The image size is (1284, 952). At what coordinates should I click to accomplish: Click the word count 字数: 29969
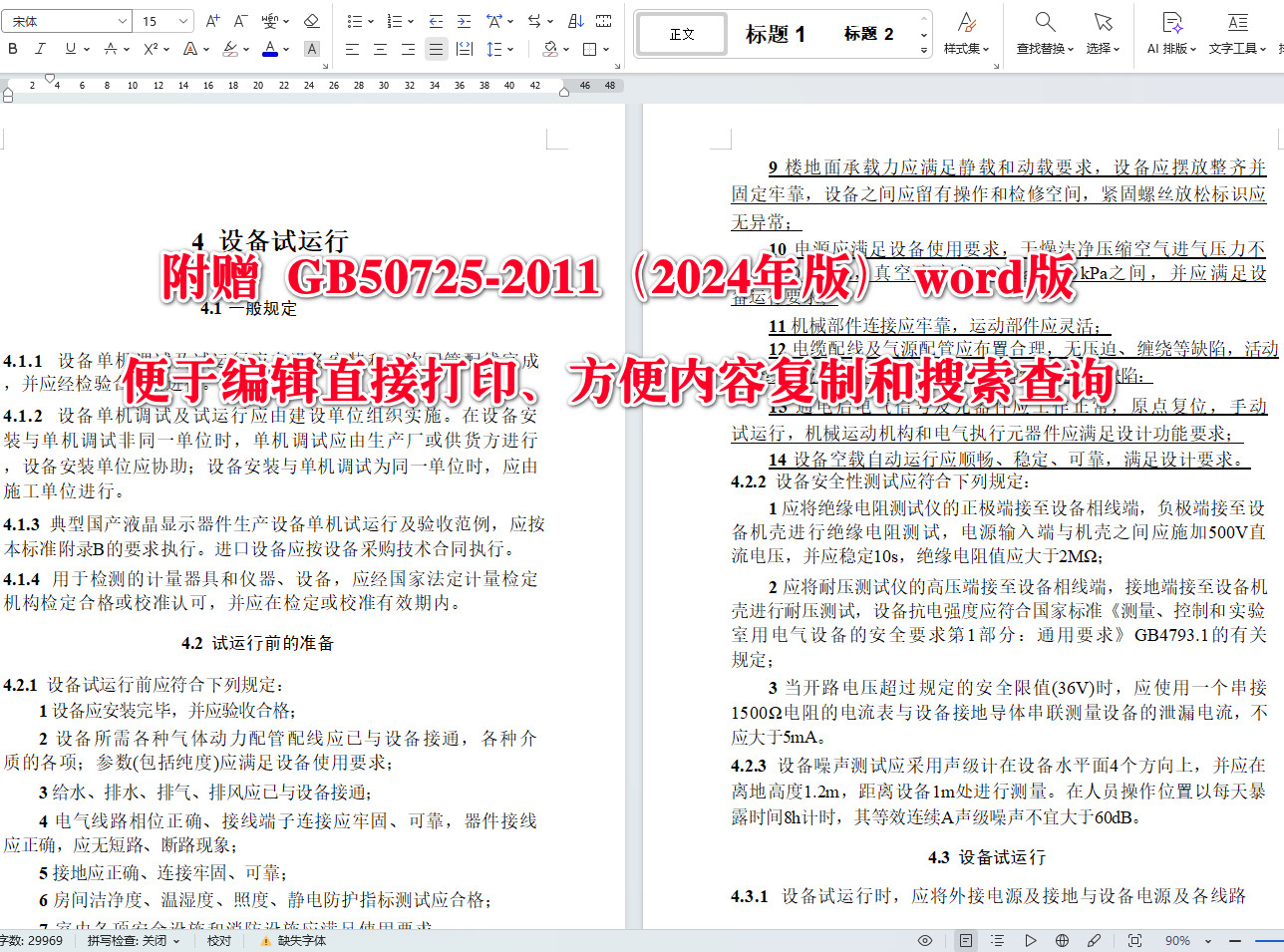pos(32,940)
